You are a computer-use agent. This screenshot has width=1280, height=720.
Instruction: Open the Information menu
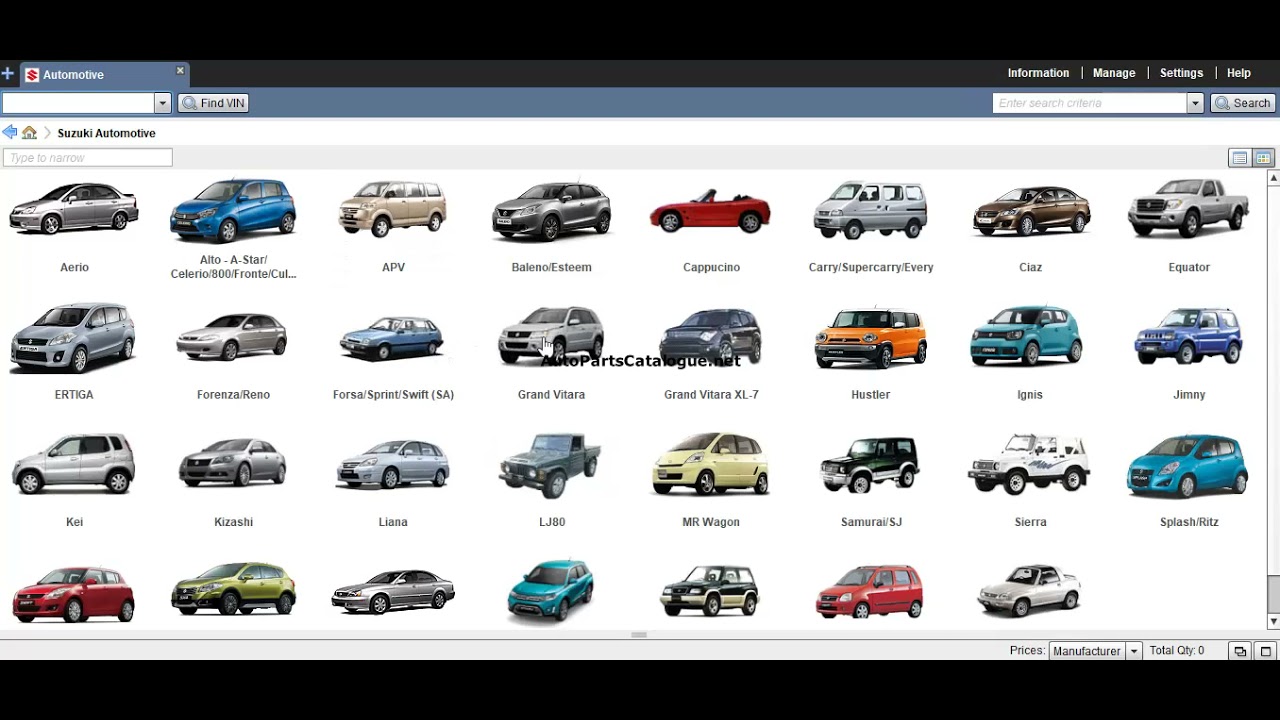[x=1038, y=73]
